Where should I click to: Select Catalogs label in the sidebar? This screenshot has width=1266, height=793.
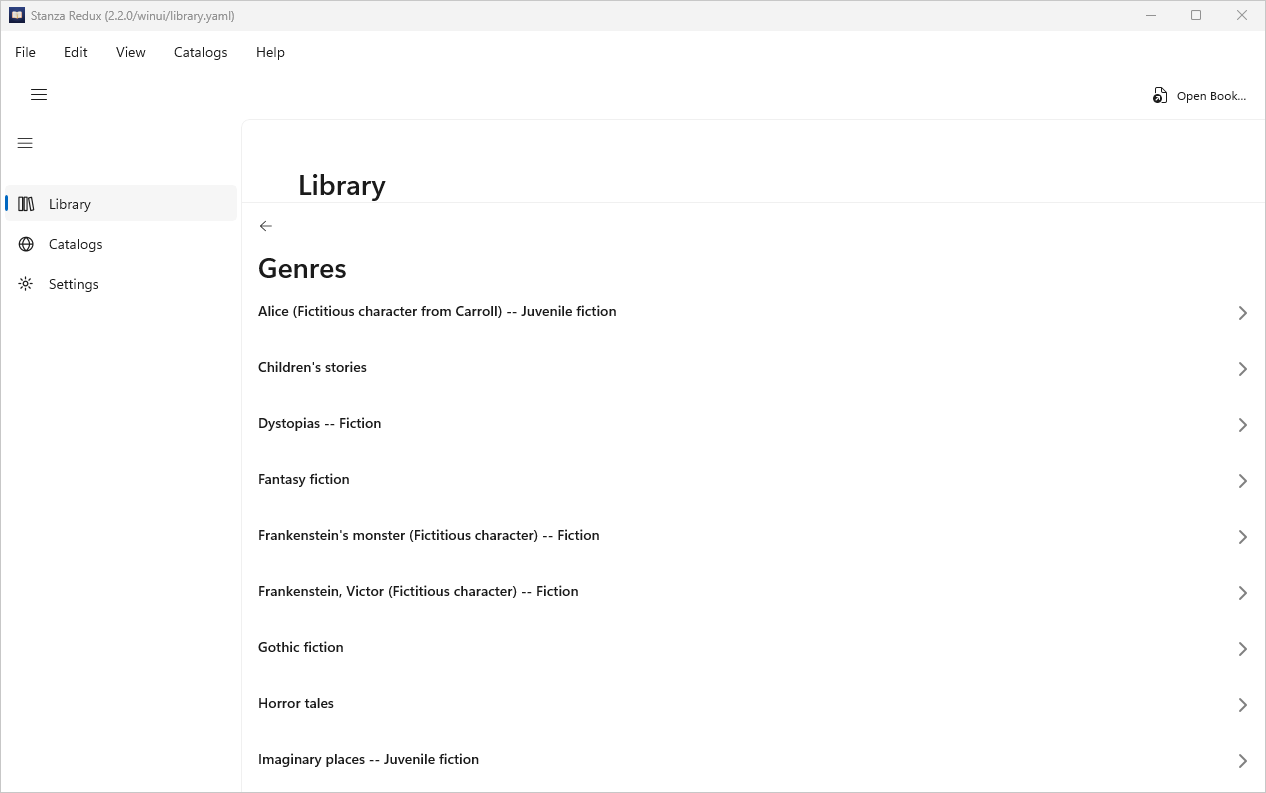76,244
